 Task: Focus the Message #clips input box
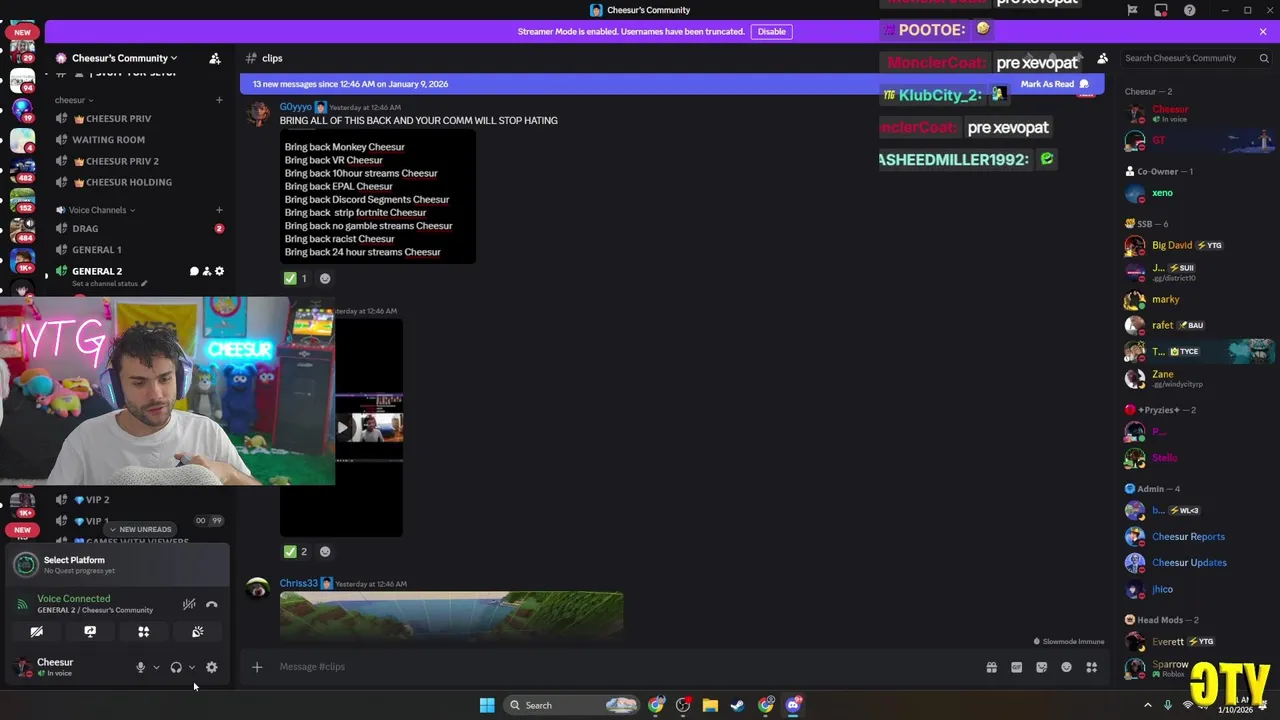(x=620, y=667)
